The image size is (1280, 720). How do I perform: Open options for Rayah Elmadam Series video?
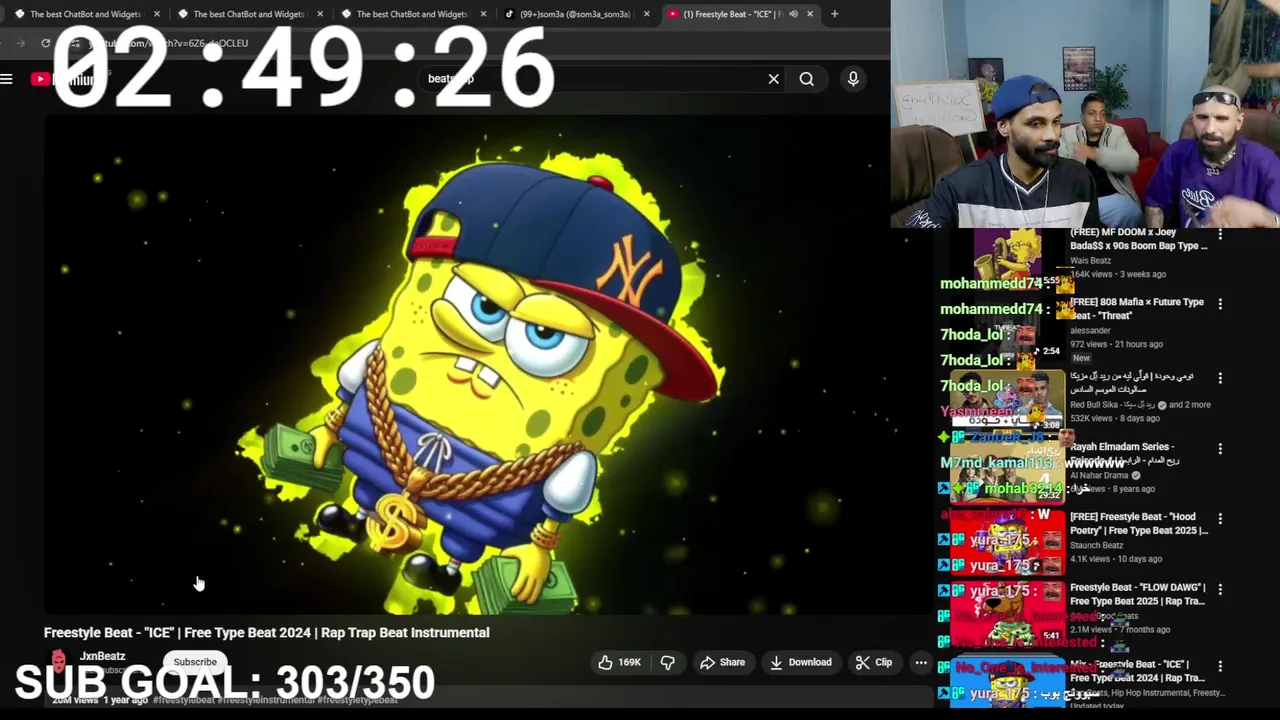1220,449
